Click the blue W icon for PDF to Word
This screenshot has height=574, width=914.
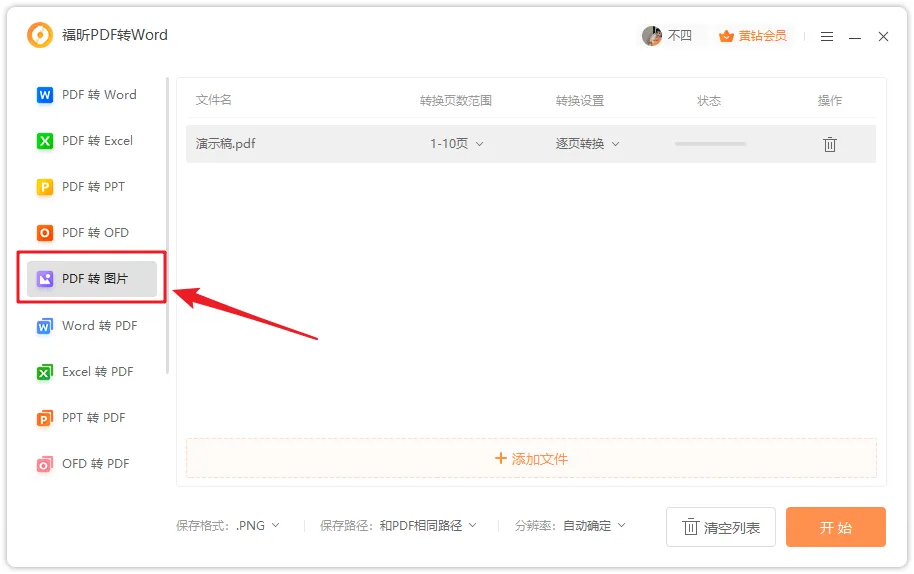coord(45,94)
